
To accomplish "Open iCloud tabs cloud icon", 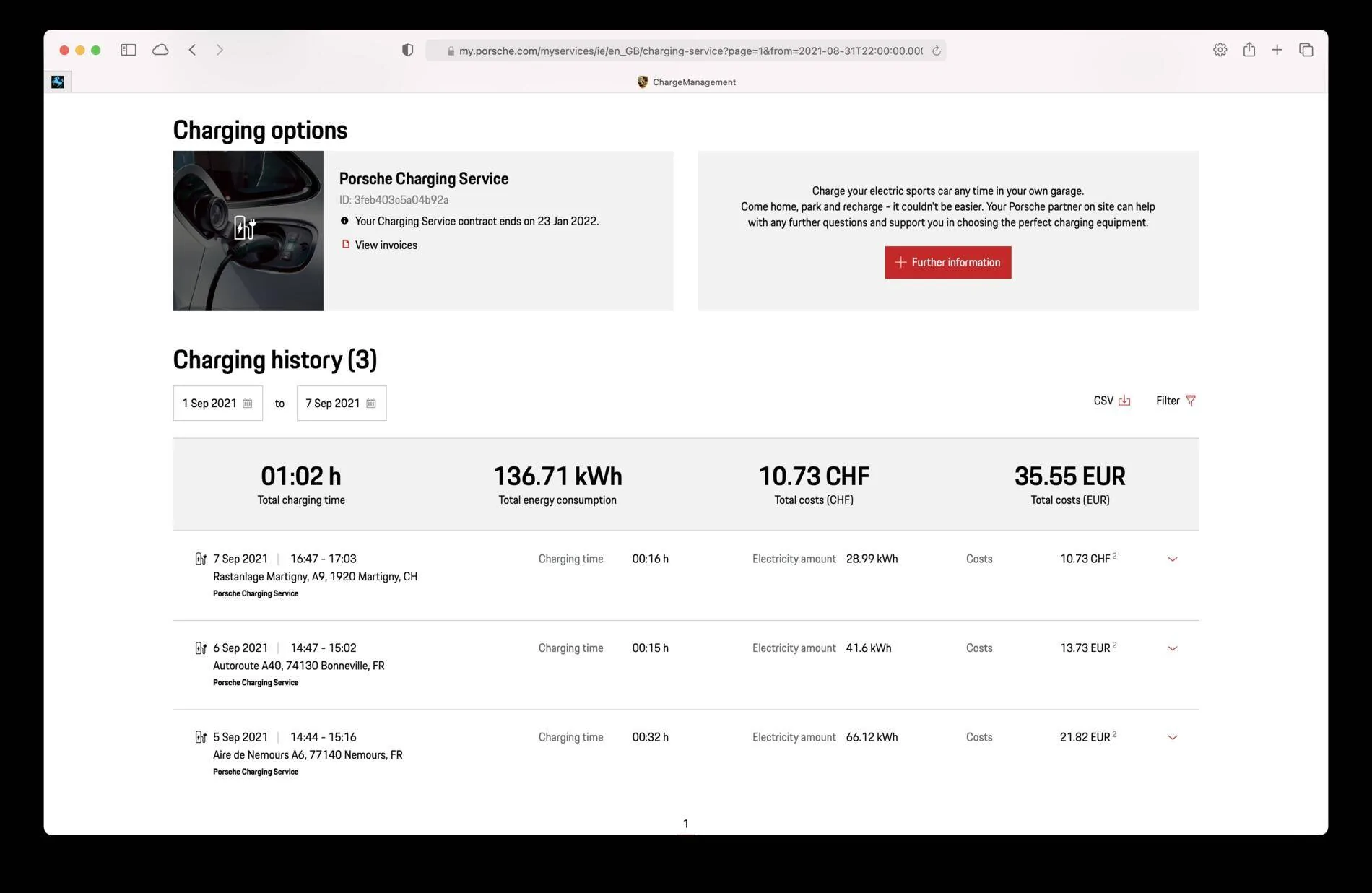I will pos(160,50).
